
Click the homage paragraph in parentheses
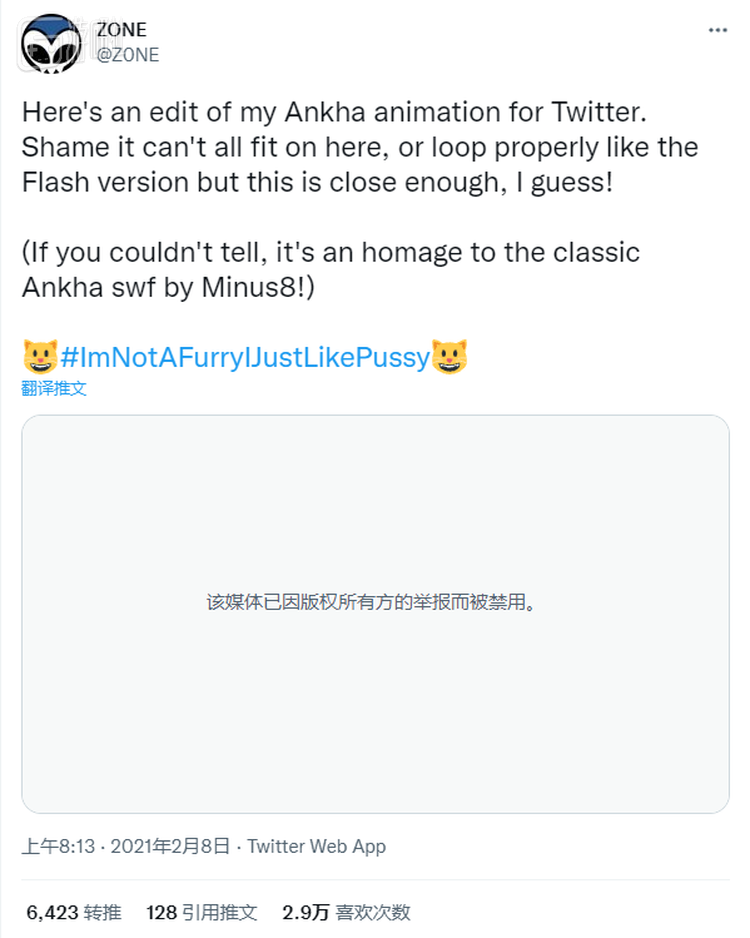(330, 268)
